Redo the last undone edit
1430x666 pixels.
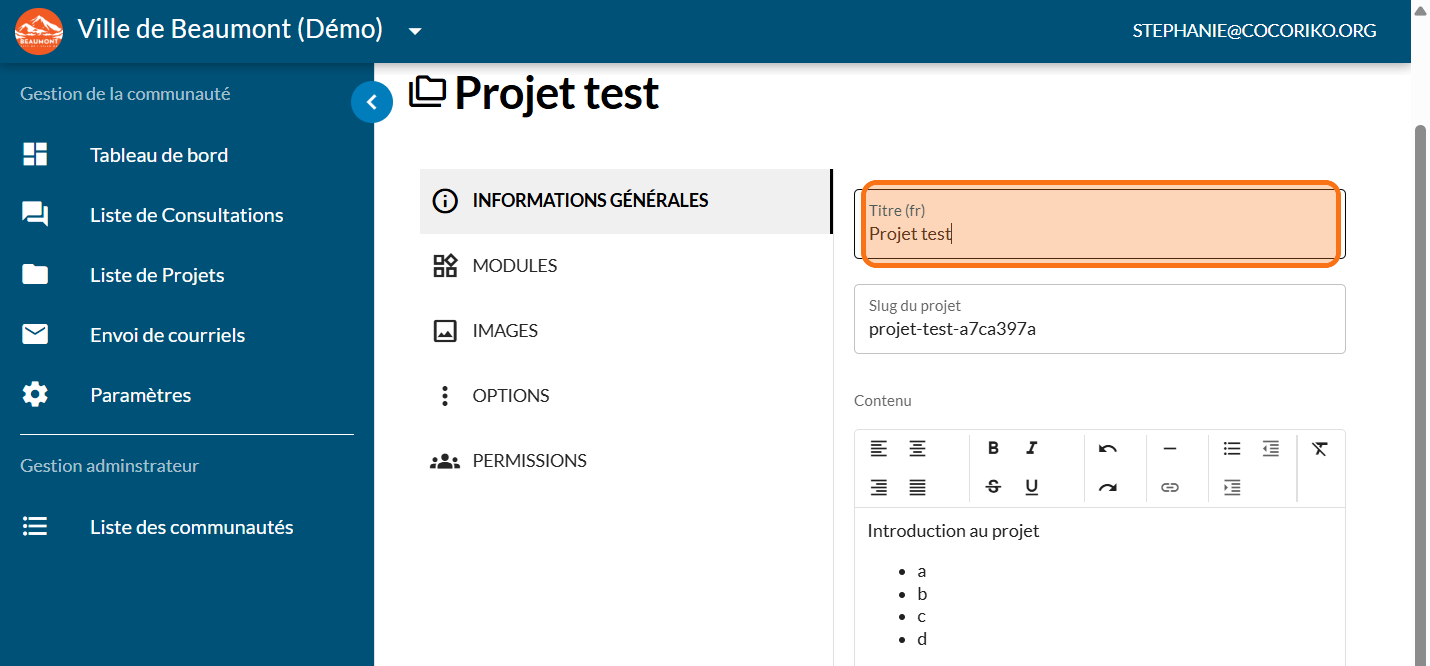1107,487
